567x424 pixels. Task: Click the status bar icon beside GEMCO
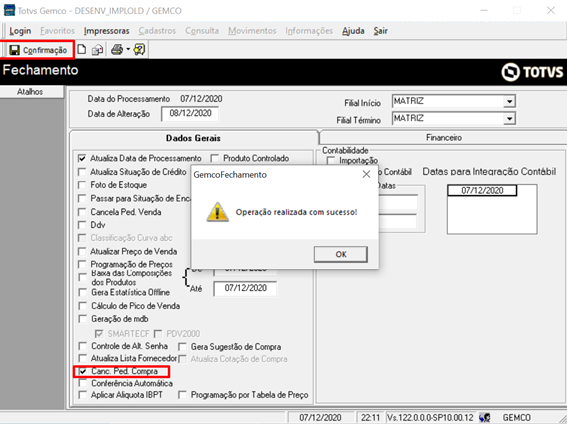(485, 417)
